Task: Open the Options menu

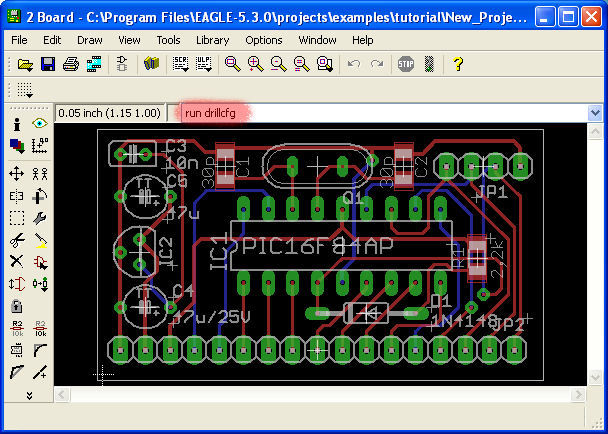Action: [x=264, y=40]
